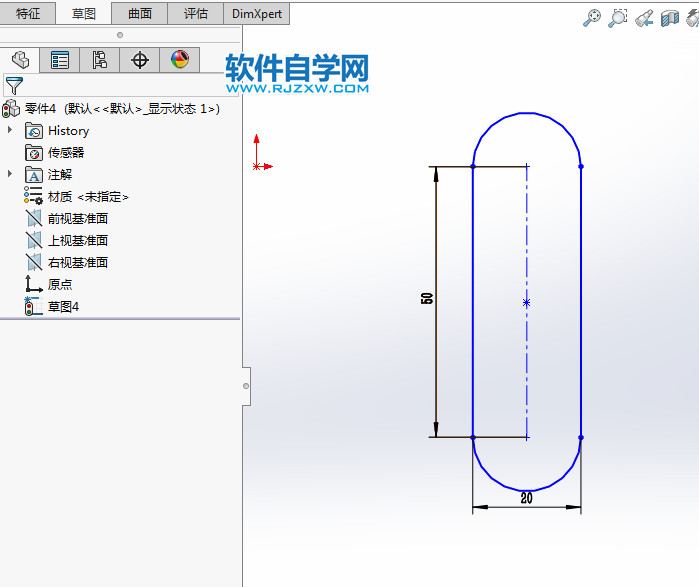Expand the History folder
699x587 pixels.
(10, 130)
